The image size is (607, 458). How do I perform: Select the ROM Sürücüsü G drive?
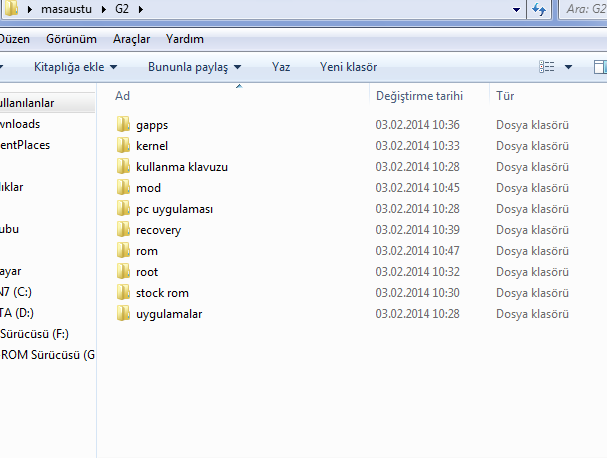[48, 355]
